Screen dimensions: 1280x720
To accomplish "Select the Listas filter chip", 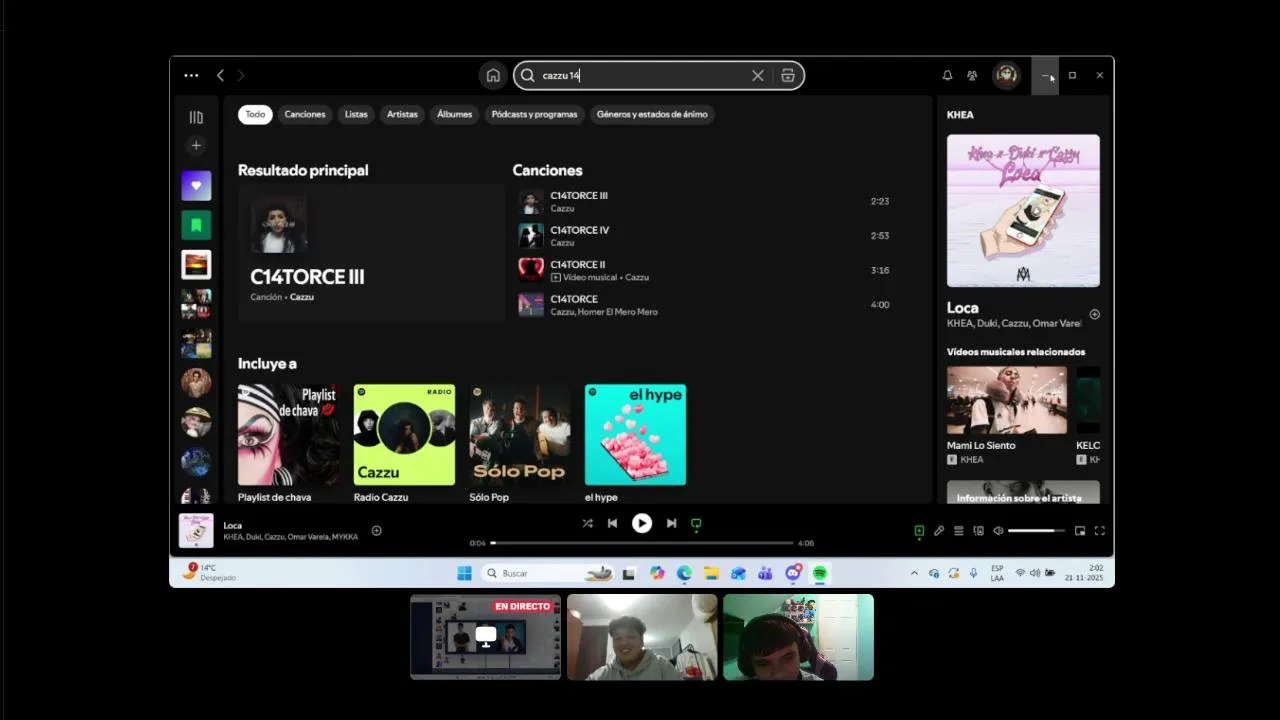I will pos(356,114).
